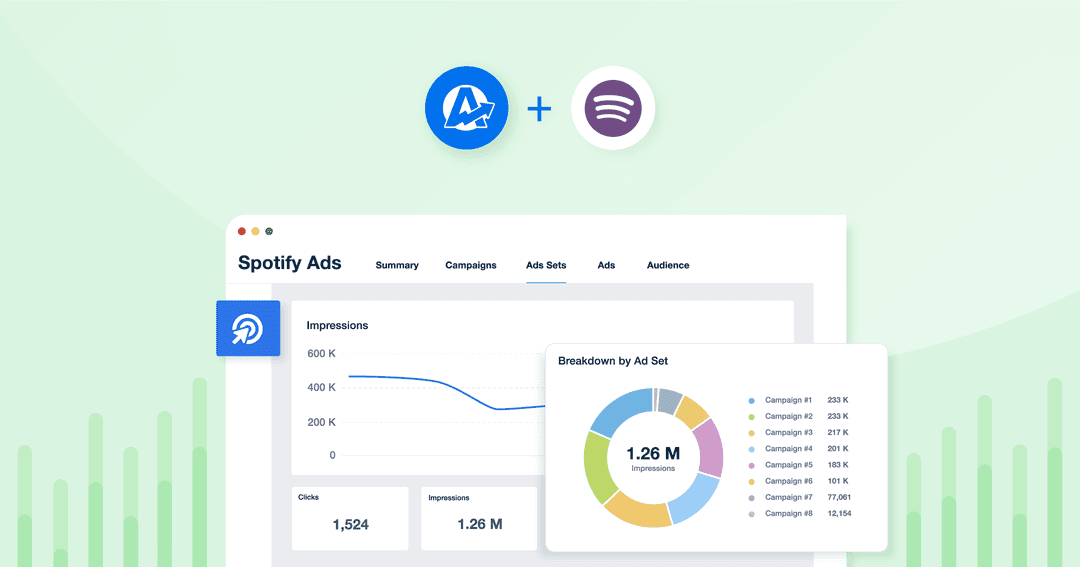
Task: Click the 183 K value for Campaign #5
Action: (838, 464)
